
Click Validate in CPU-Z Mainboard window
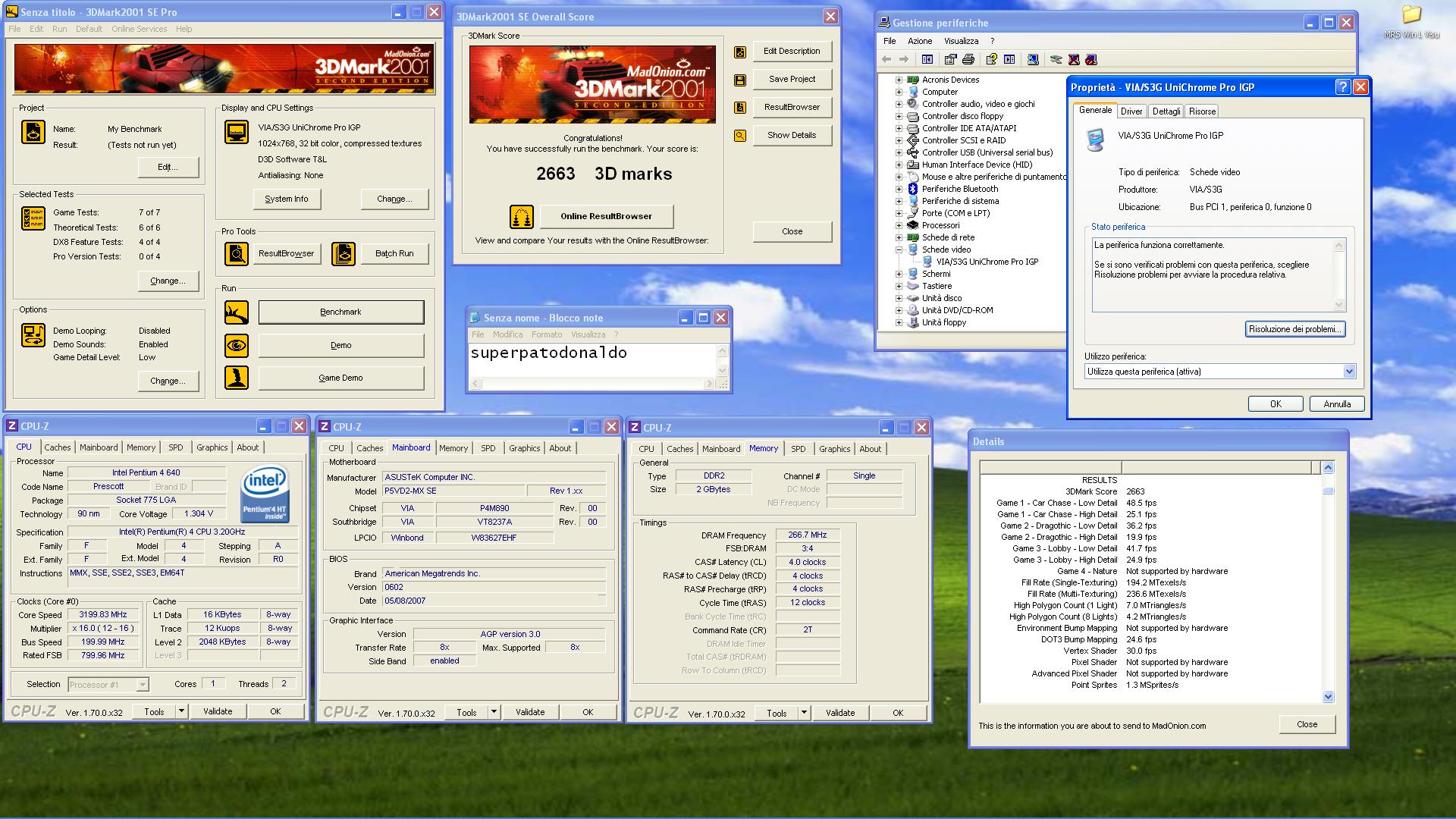530,712
